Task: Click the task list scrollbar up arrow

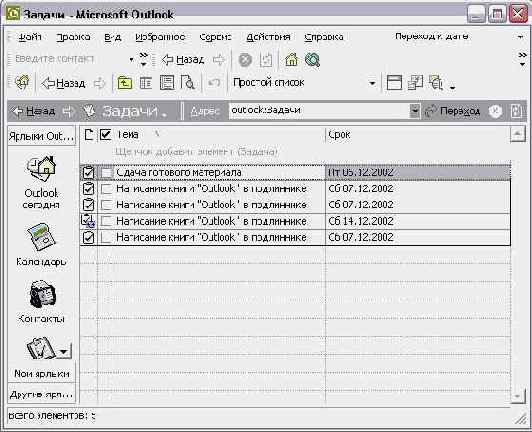Action: (x=517, y=135)
